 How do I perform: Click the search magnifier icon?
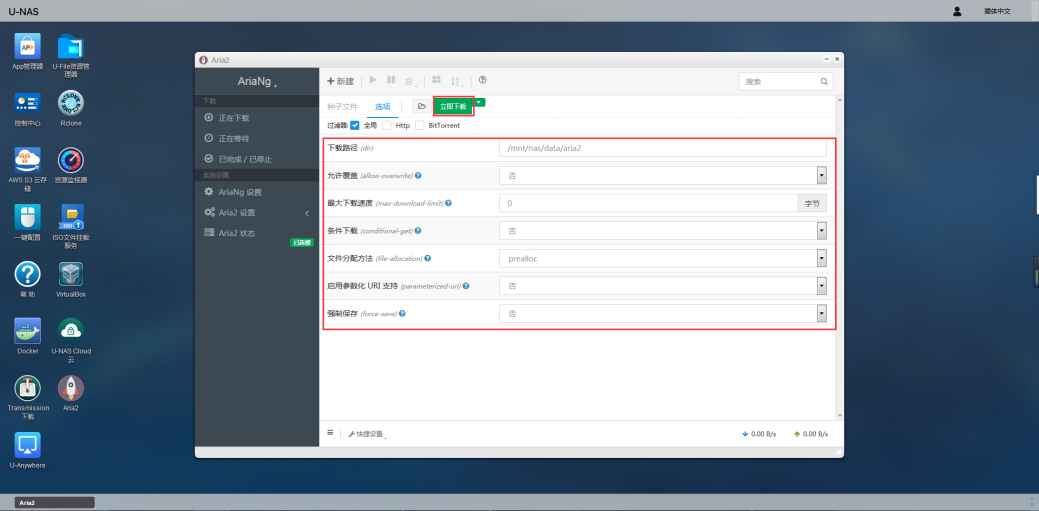824,82
